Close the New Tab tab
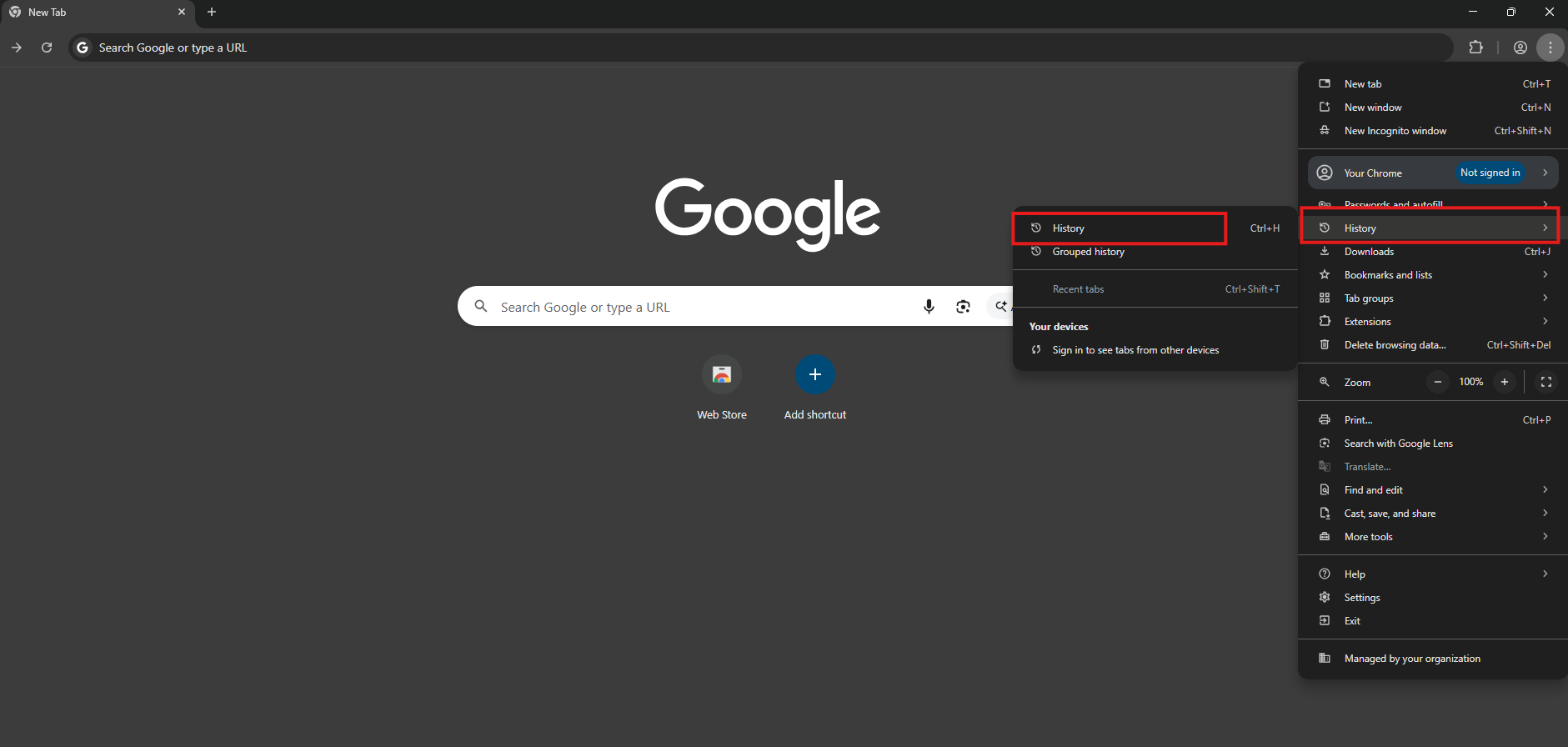 pos(182,12)
